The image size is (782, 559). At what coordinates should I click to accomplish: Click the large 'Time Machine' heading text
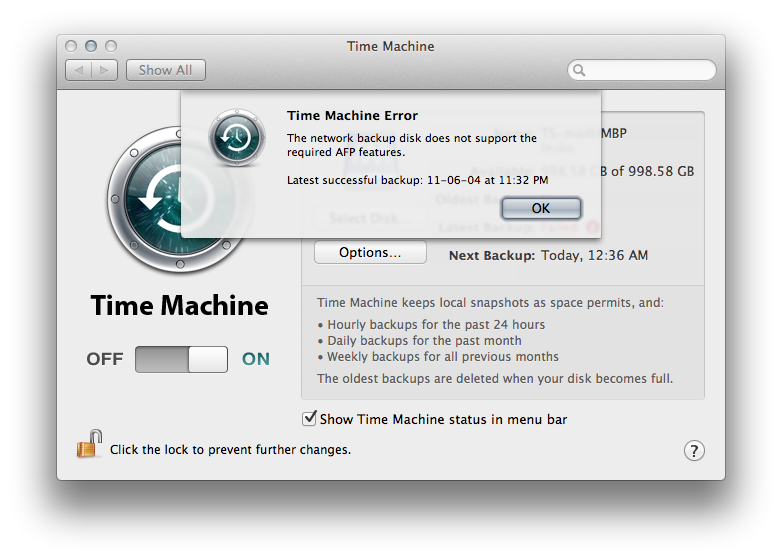point(180,305)
